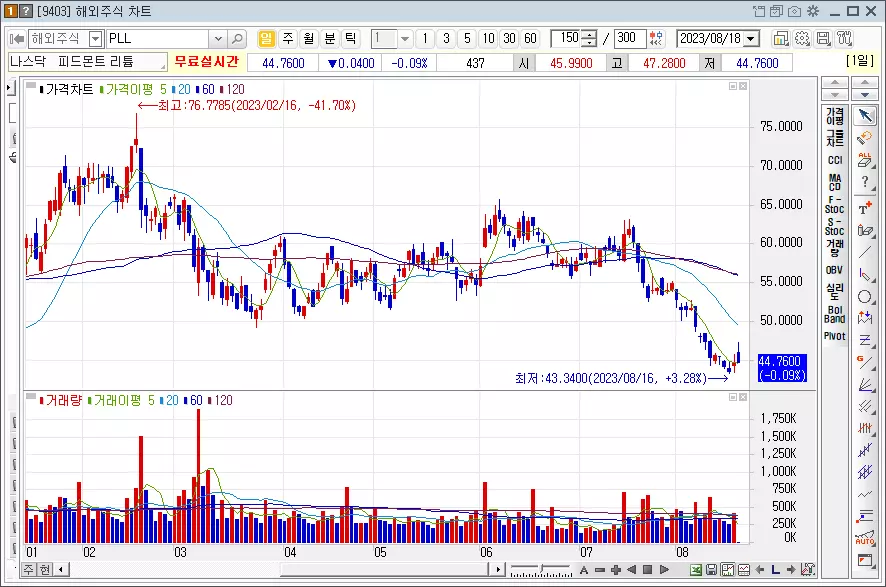
Task: Click the AUTO trendline tool icon
Action: tap(865, 538)
